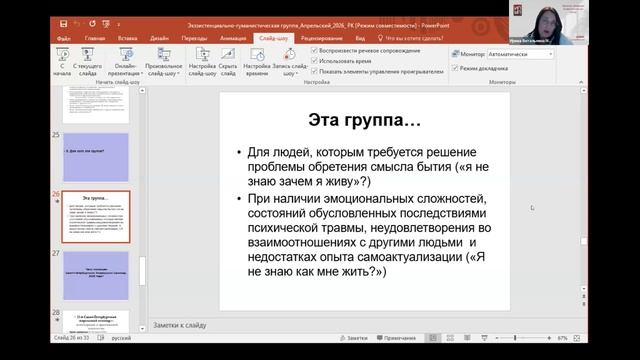Go to previous slide double-arrow button
Screen dimensions: 640x360
click(x=584, y=296)
